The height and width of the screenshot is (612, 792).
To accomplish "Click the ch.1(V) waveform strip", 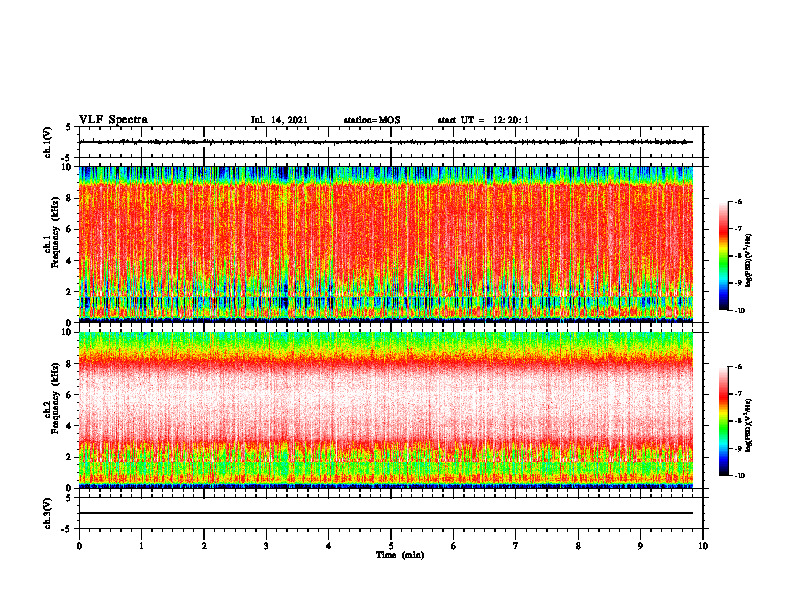I will [391, 142].
